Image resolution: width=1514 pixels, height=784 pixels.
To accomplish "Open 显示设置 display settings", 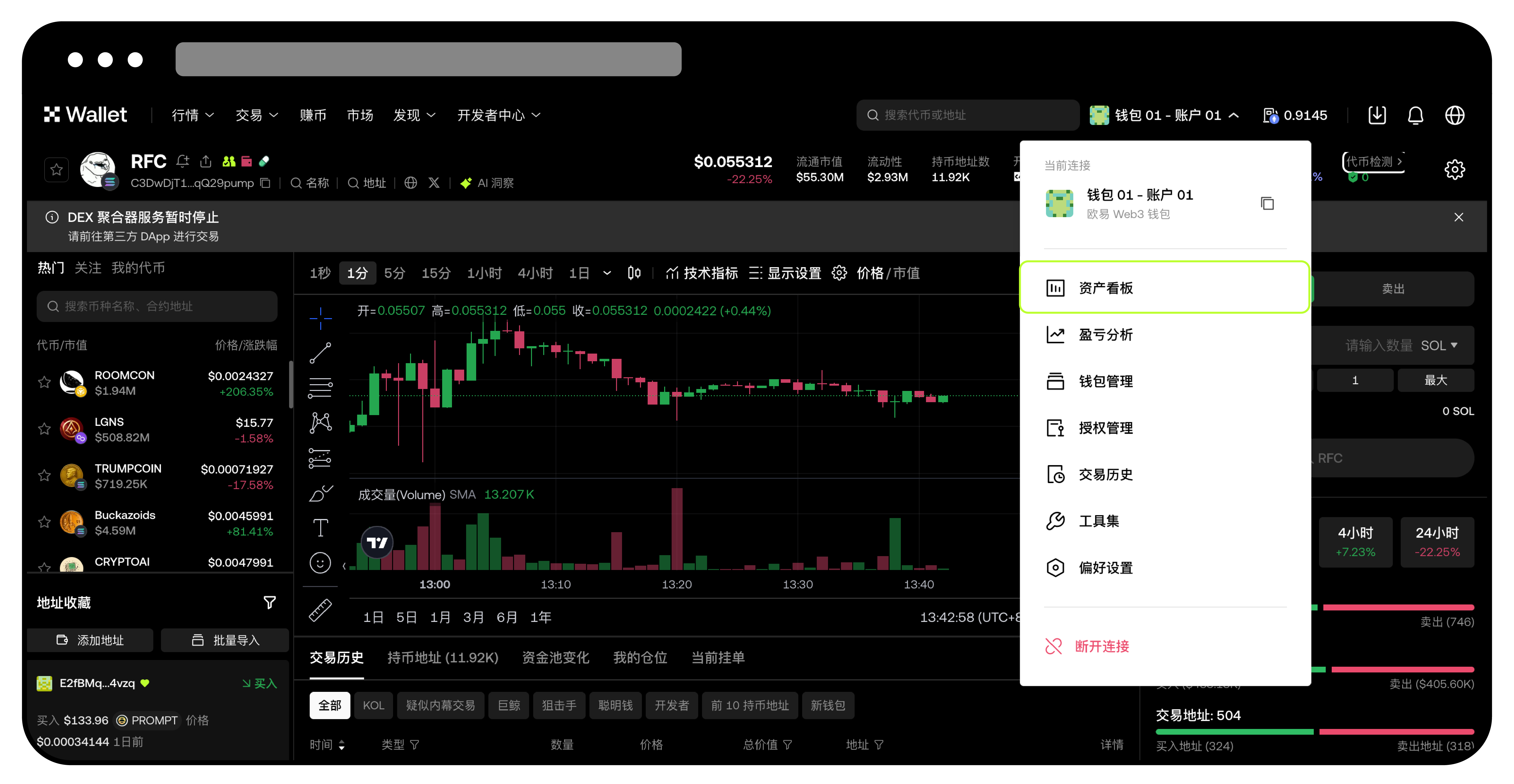I will point(785,273).
